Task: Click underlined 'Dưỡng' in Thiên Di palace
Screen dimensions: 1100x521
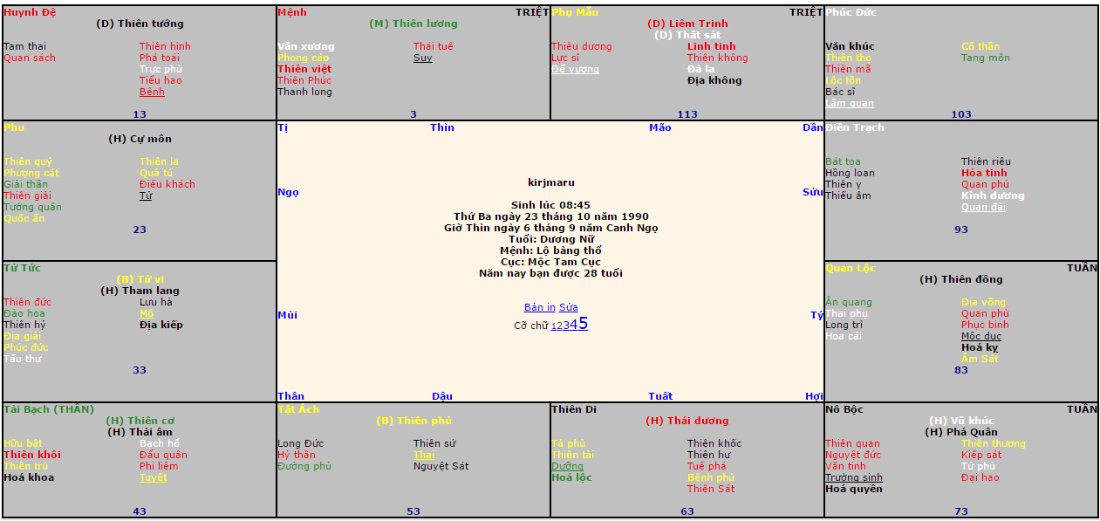Action: [x=567, y=466]
